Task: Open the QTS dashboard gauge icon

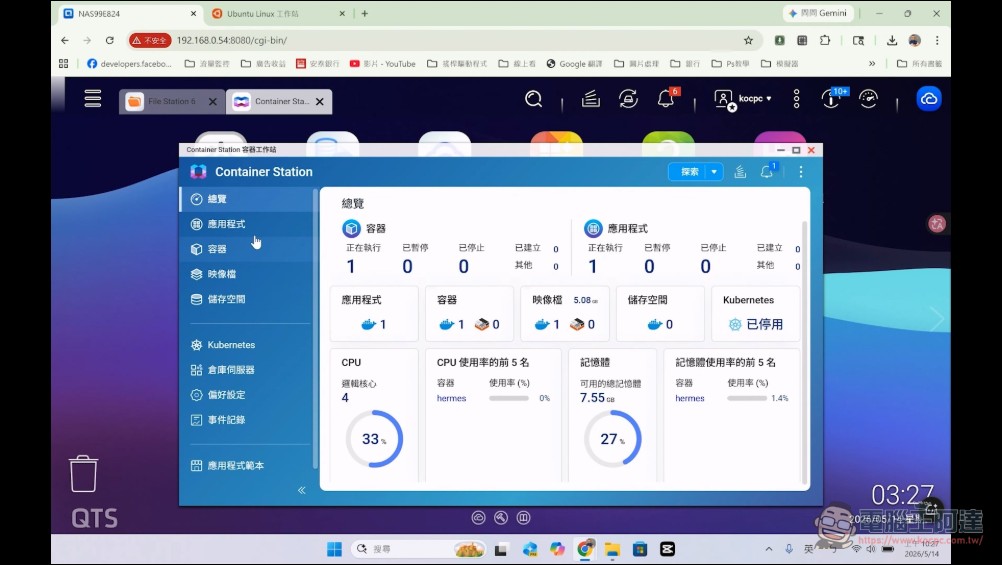Action: 868,98
